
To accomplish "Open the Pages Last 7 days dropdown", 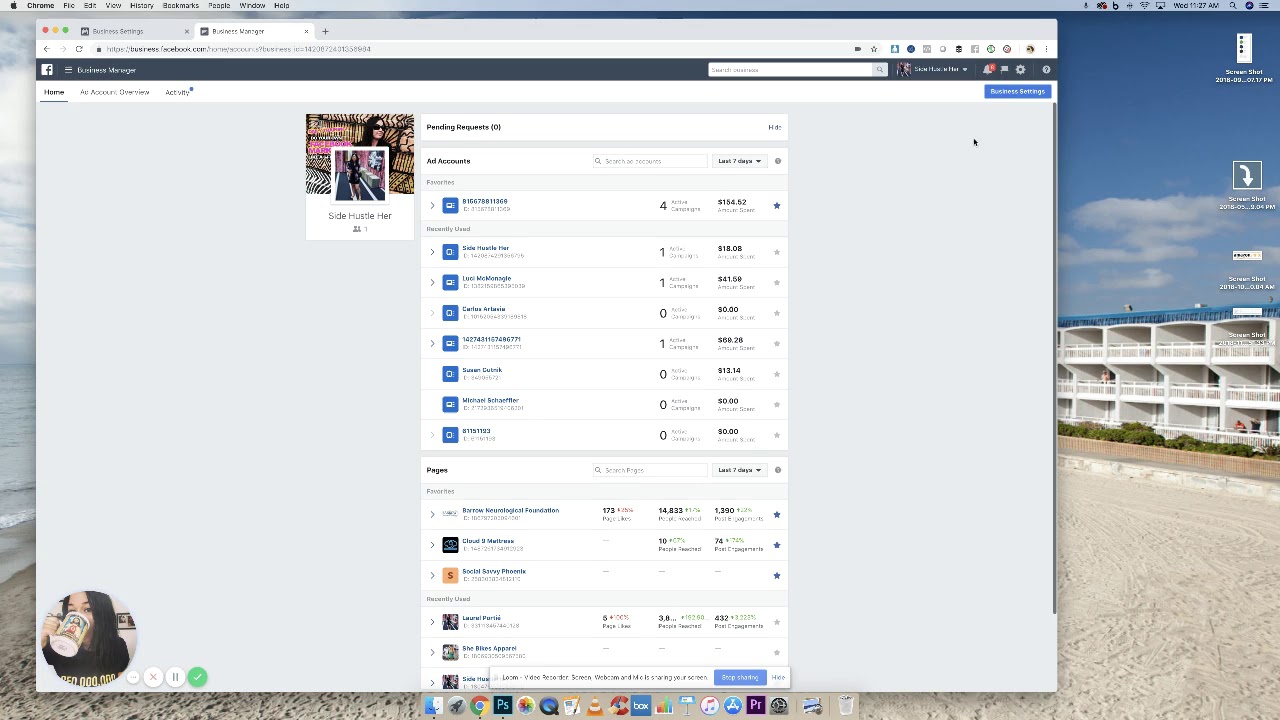I will 739,470.
